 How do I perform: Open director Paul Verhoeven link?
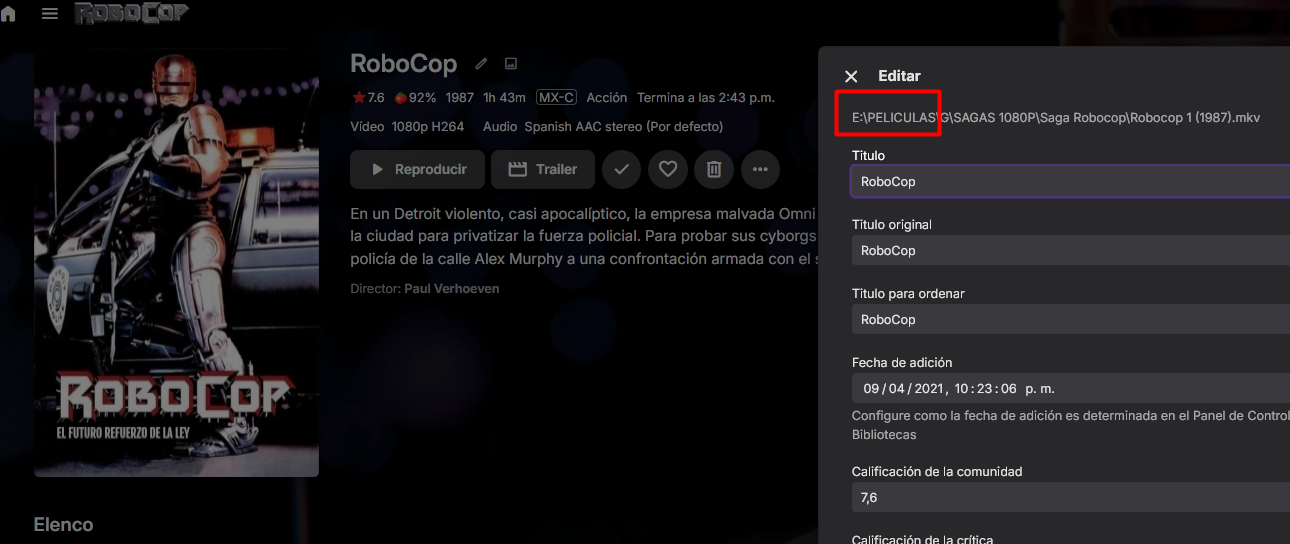coord(451,288)
